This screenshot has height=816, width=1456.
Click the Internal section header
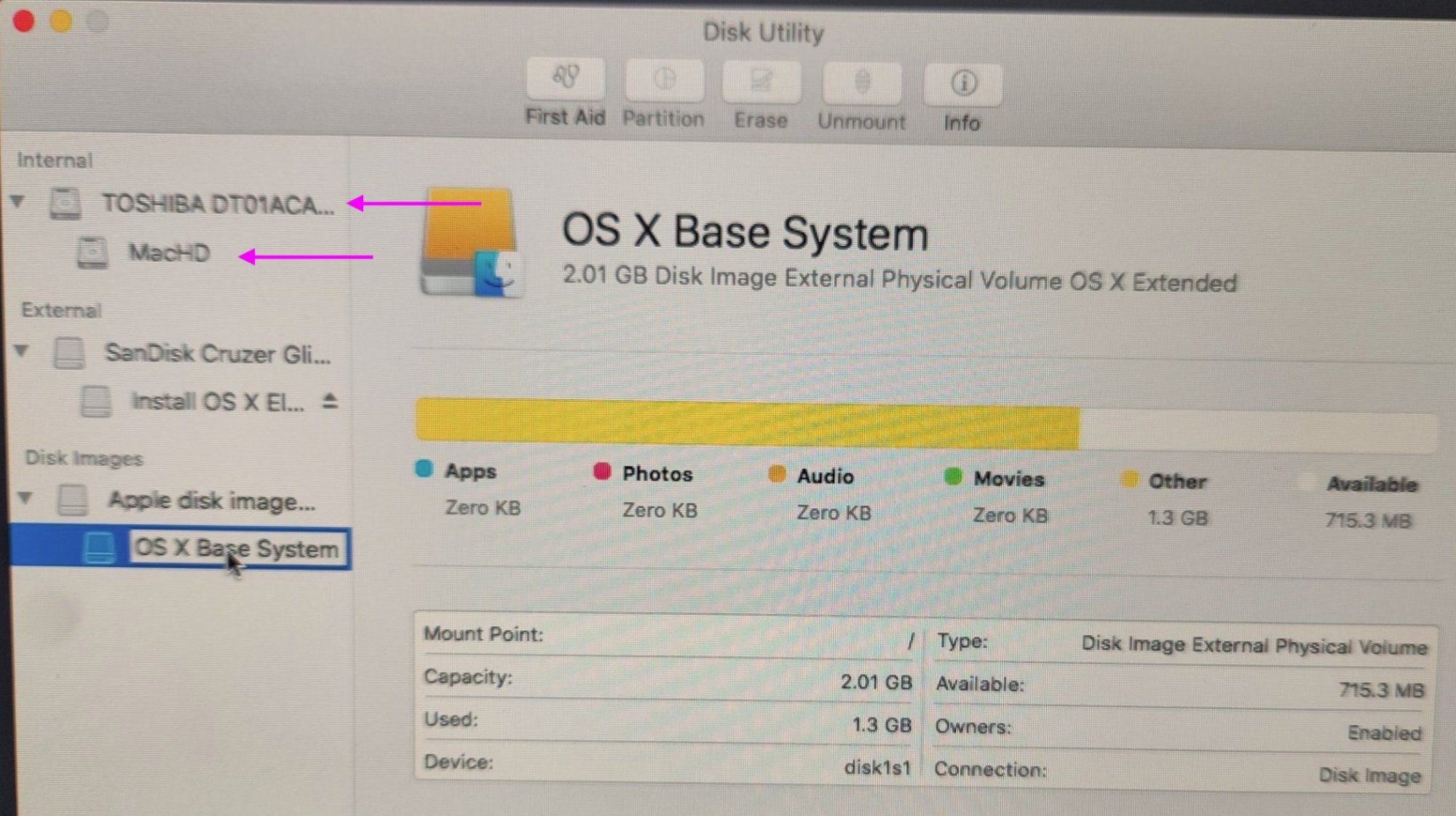tap(55, 160)
